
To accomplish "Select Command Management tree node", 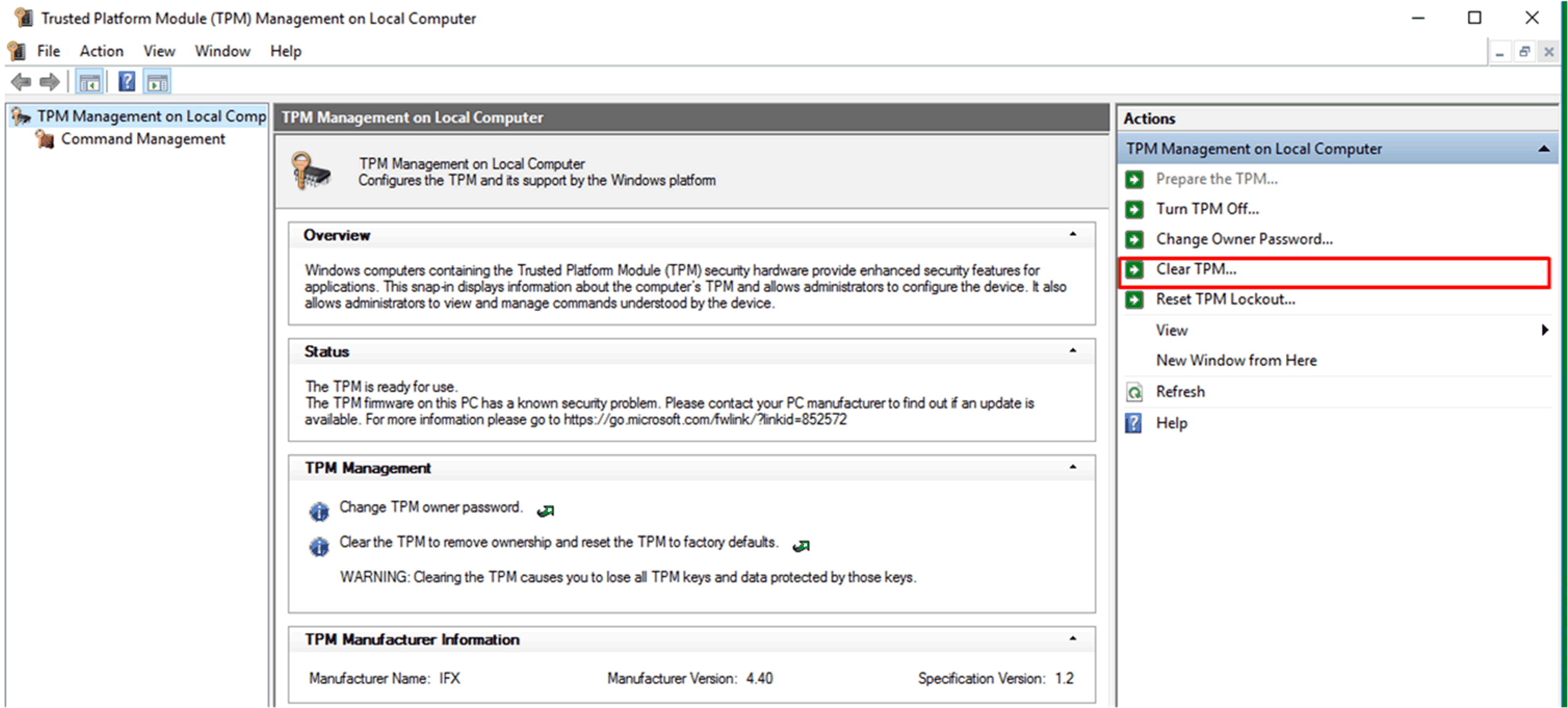I will [143, 139].
